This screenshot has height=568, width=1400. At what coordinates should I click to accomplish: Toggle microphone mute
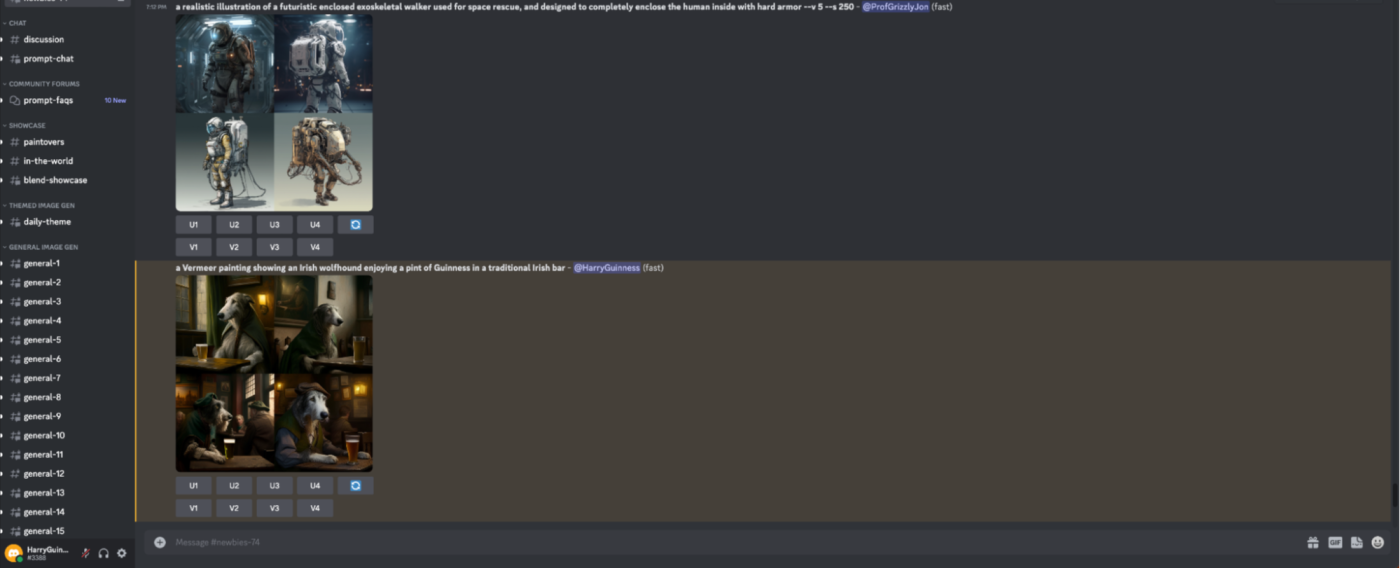[x=86, y=553]
